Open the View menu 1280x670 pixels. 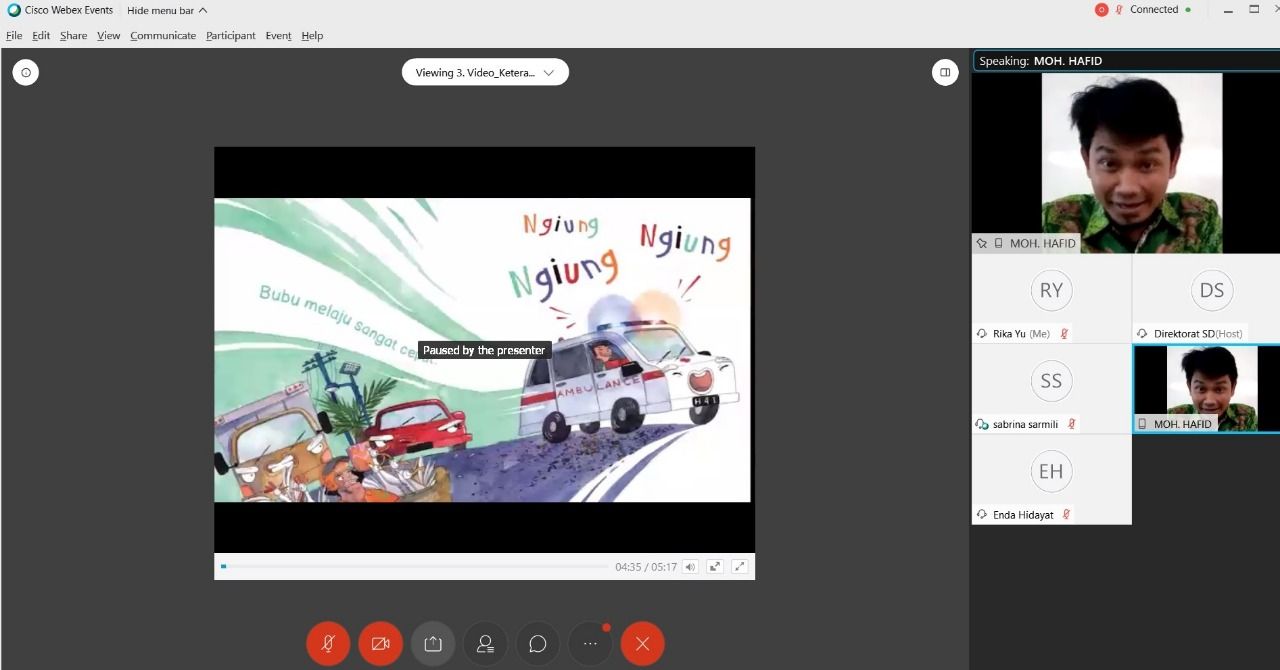click(109, 36)
